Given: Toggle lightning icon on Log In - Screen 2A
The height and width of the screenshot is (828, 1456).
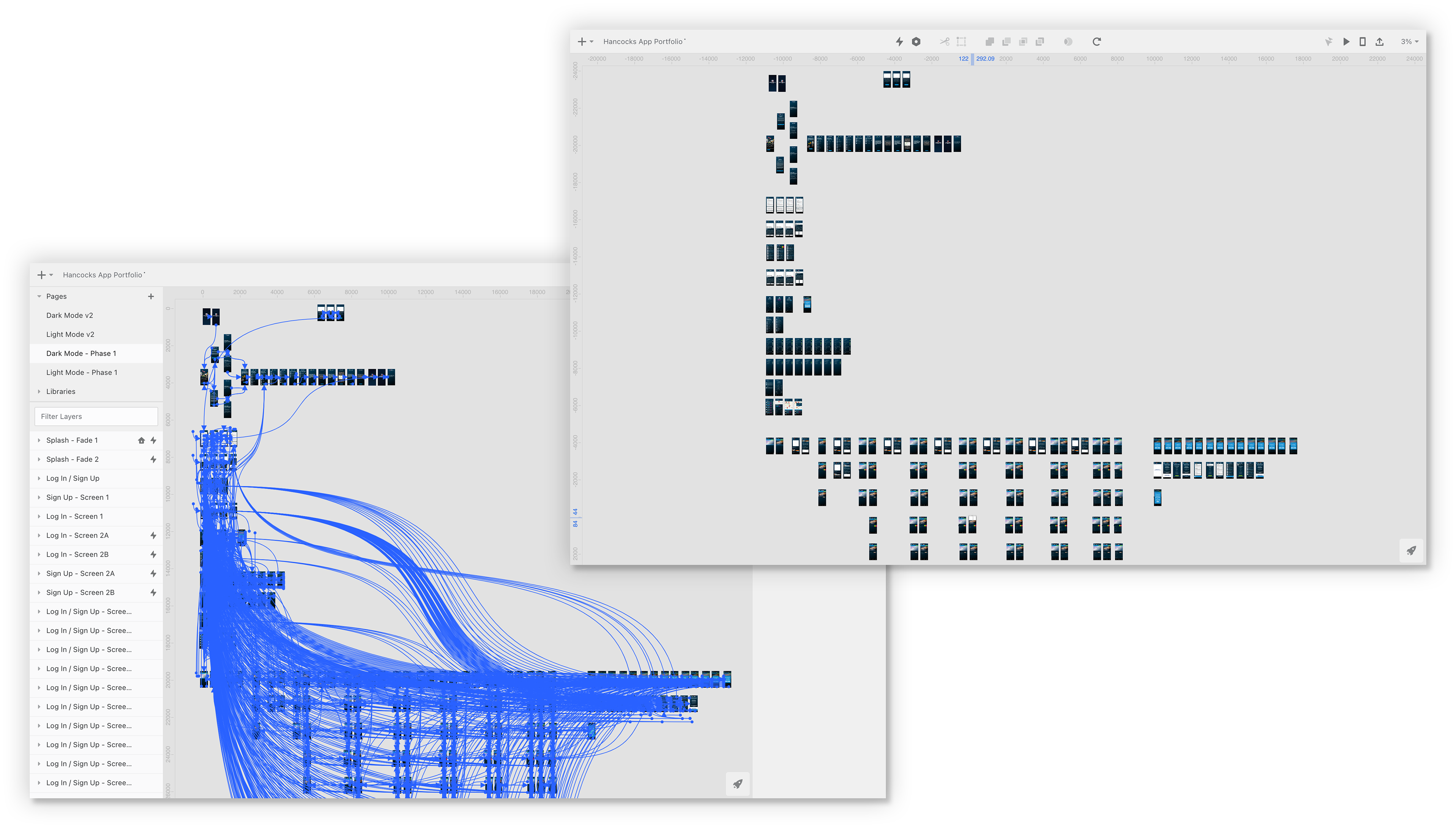Looking at the screenshot, I should (x=154, y=535).
